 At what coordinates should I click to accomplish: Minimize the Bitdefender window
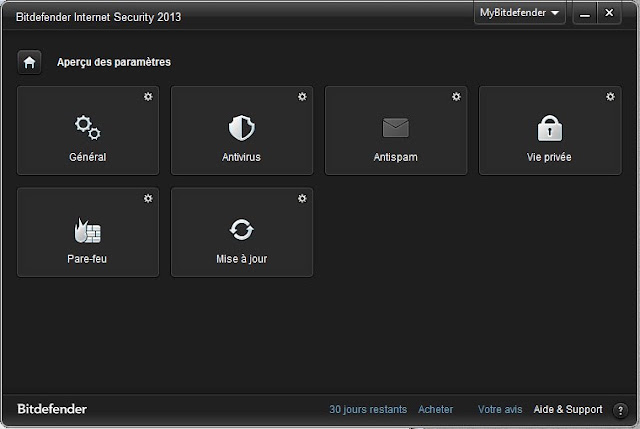pos(585,13)
